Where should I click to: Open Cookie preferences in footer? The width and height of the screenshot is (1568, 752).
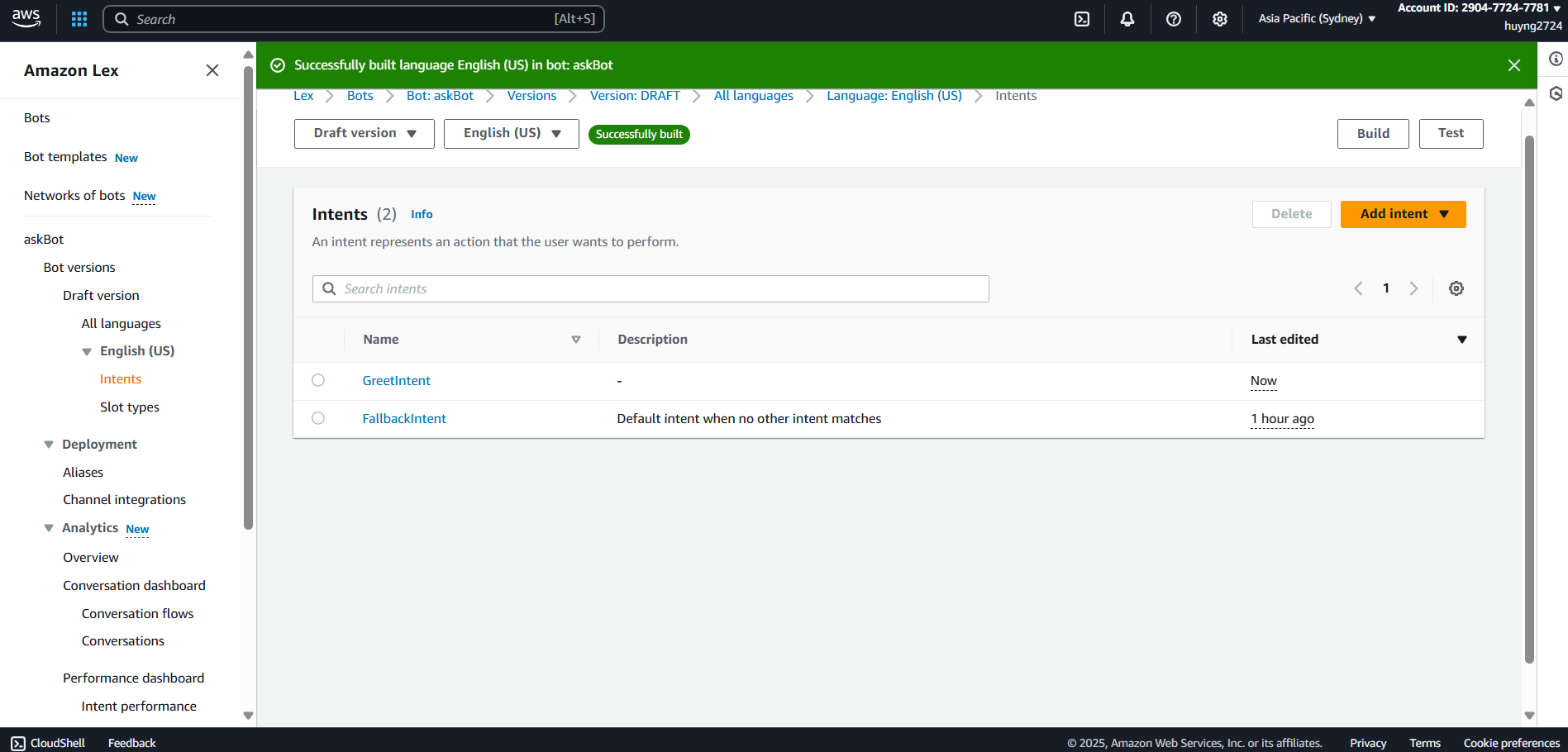[x=1512, y=743]
